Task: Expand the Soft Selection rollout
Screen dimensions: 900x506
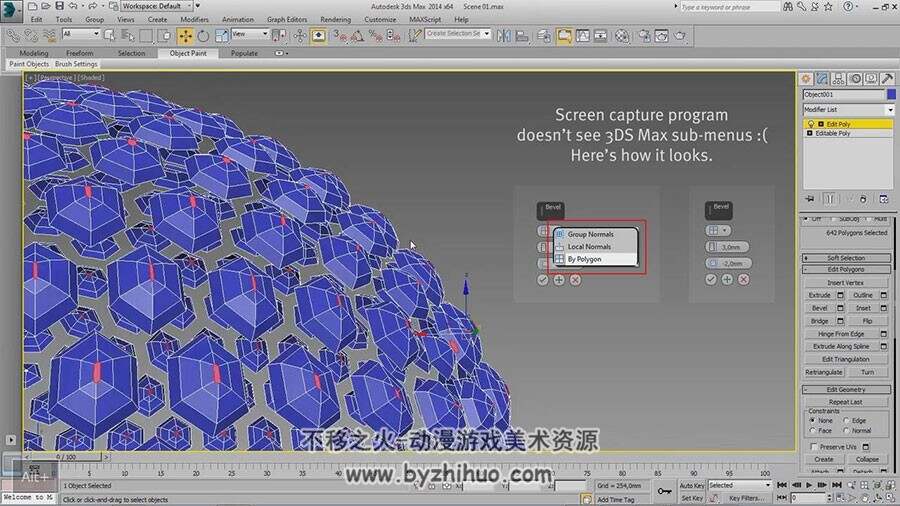Action: [x=847, y=258]
